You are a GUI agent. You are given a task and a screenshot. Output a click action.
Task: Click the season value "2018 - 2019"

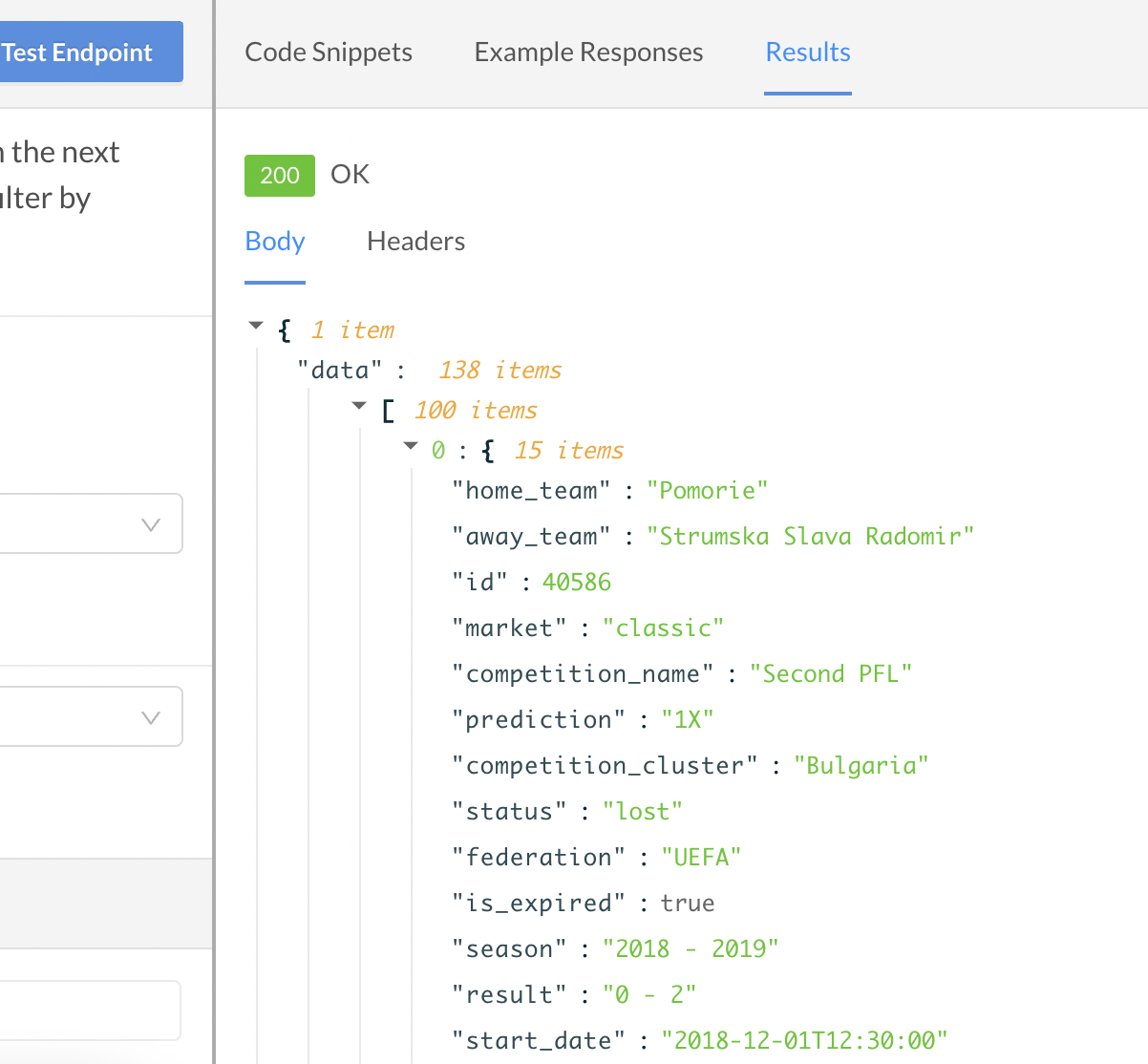691,949
